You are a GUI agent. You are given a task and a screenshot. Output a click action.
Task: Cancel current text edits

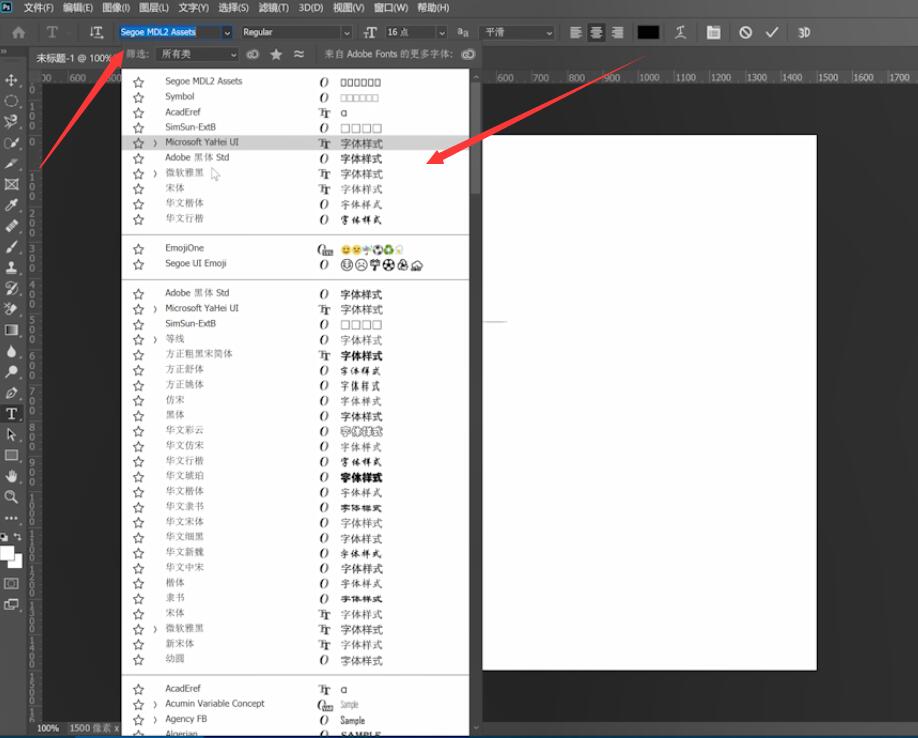(745, 32)
